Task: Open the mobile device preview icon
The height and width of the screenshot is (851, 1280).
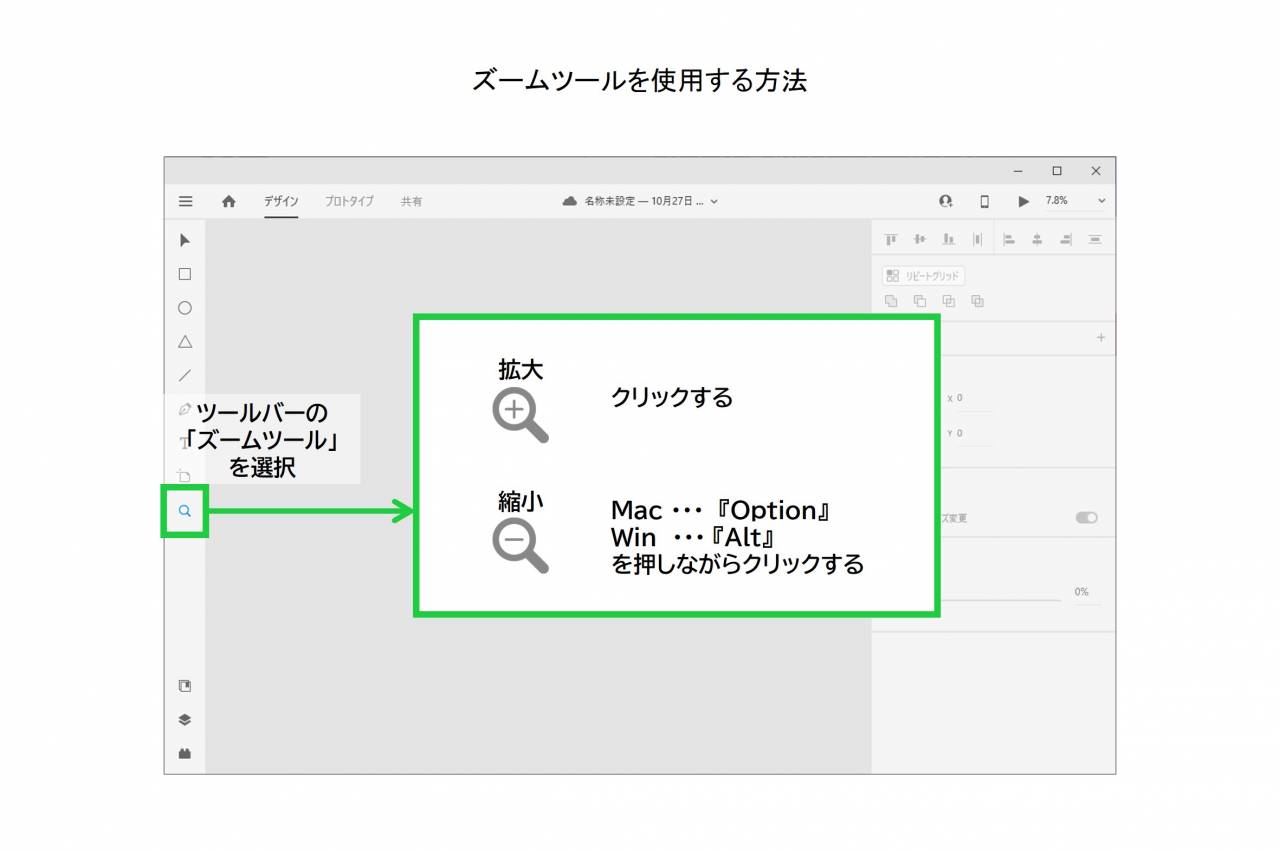Action: [984, 201]
